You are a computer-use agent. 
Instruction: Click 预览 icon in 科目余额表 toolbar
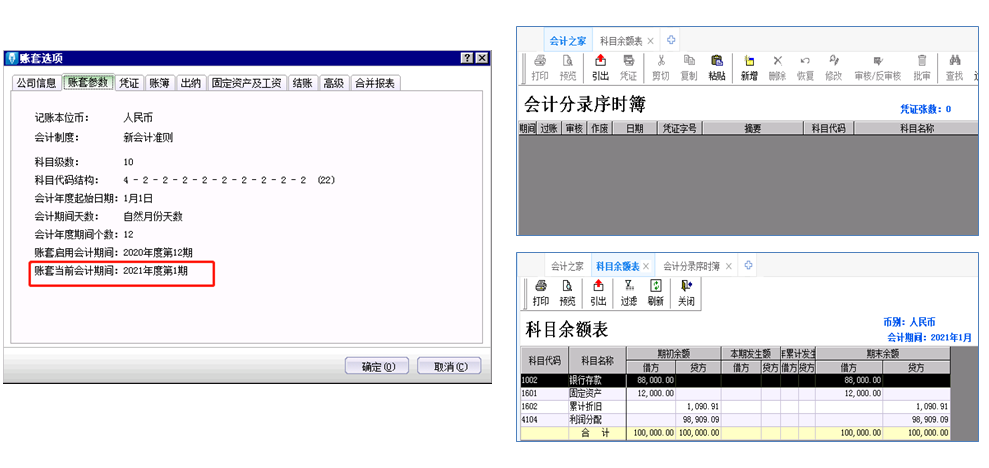[x=568, y=286]
